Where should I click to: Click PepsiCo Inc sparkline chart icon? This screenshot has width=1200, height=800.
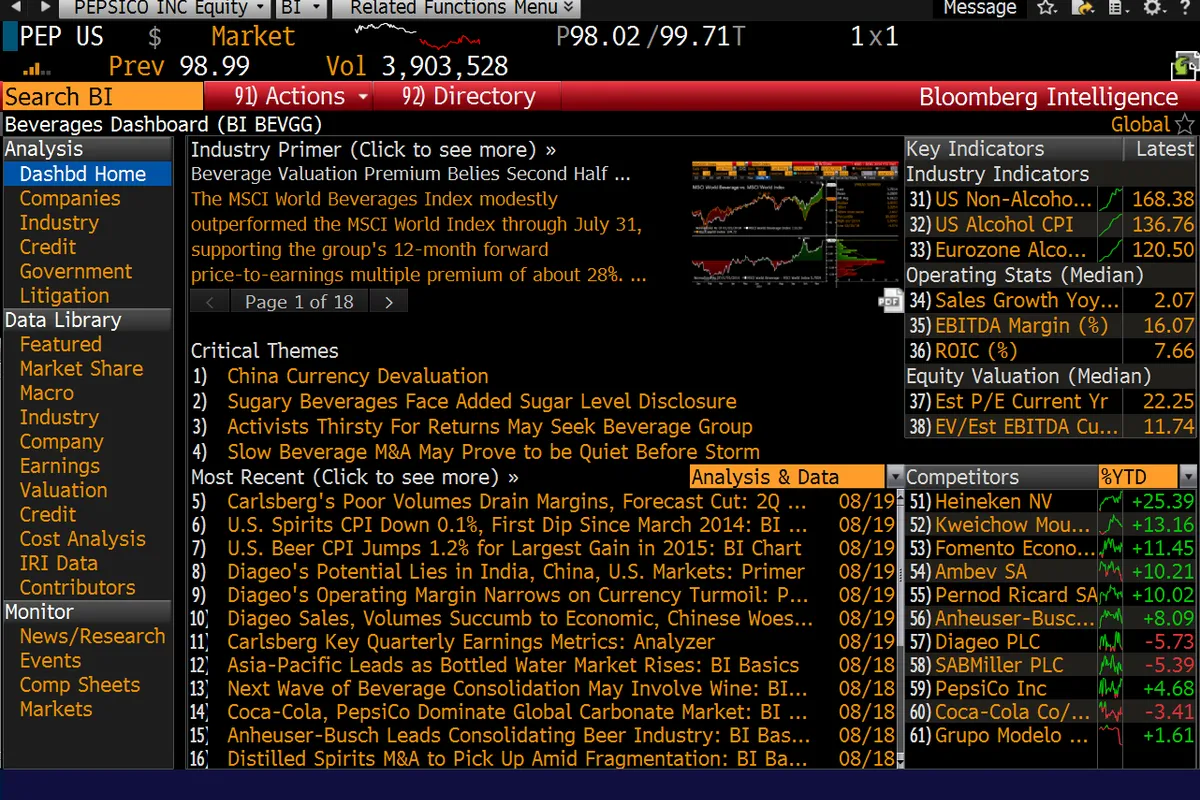tap(1110, 689)
